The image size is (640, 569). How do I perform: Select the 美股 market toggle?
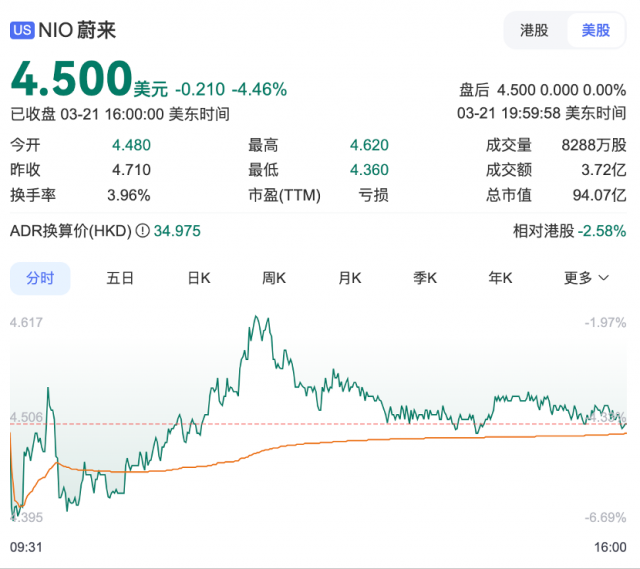pyautogui.click(x=596, y=30)
